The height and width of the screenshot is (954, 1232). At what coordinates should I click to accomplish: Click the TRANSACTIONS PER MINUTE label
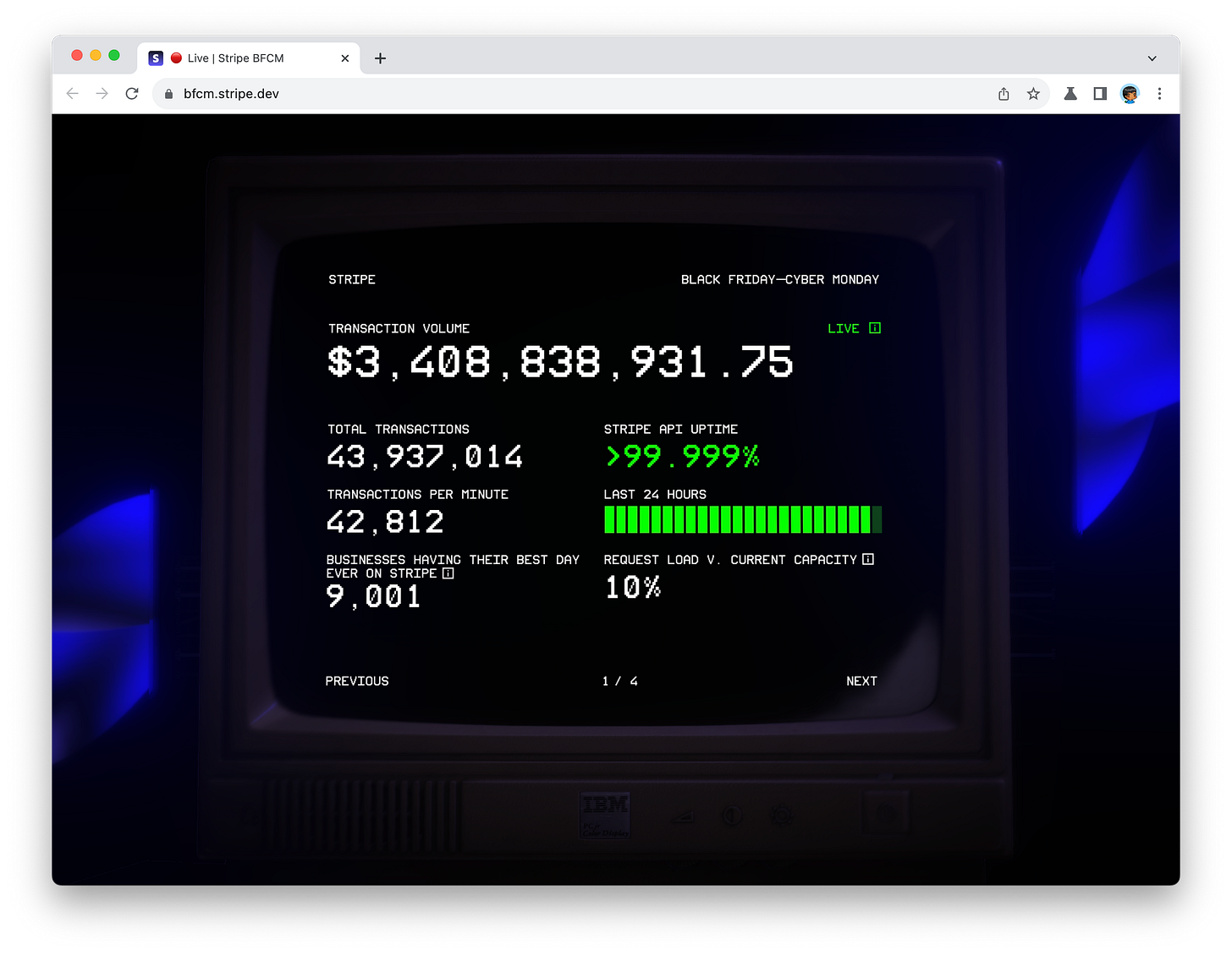pyautogui.click(x=418, y=494)
